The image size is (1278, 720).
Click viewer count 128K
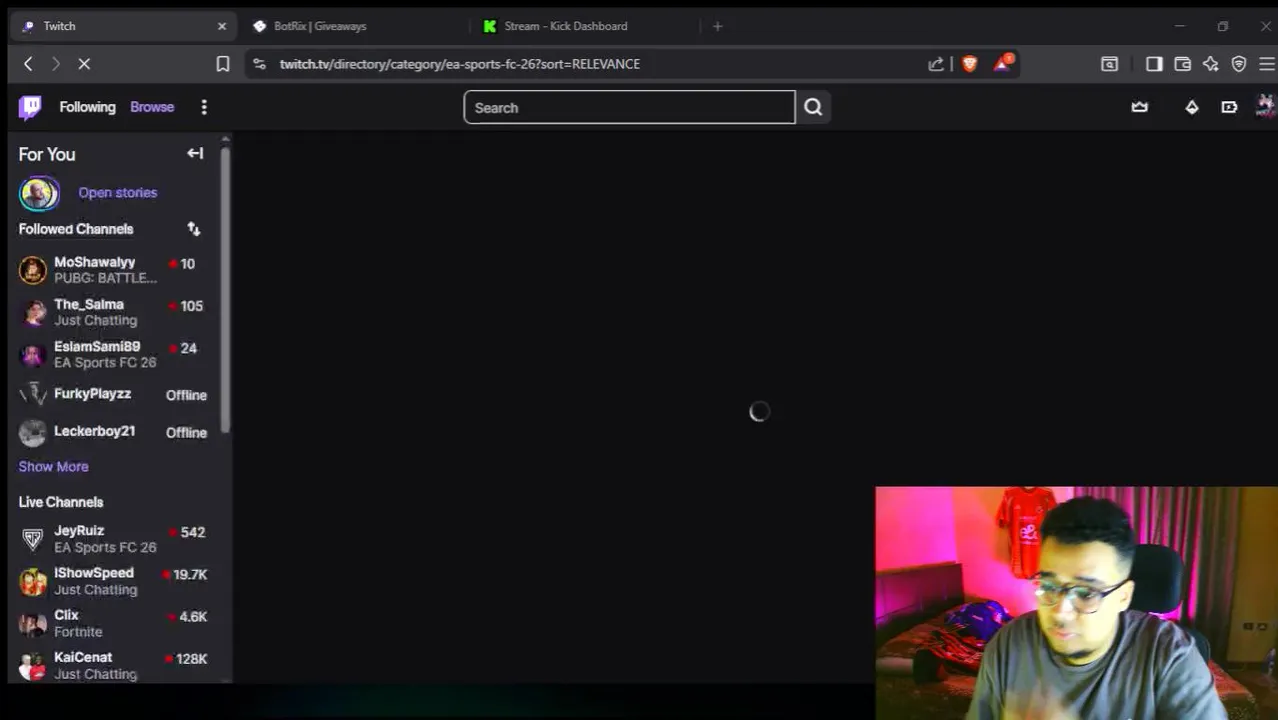(x=191, y=659)
